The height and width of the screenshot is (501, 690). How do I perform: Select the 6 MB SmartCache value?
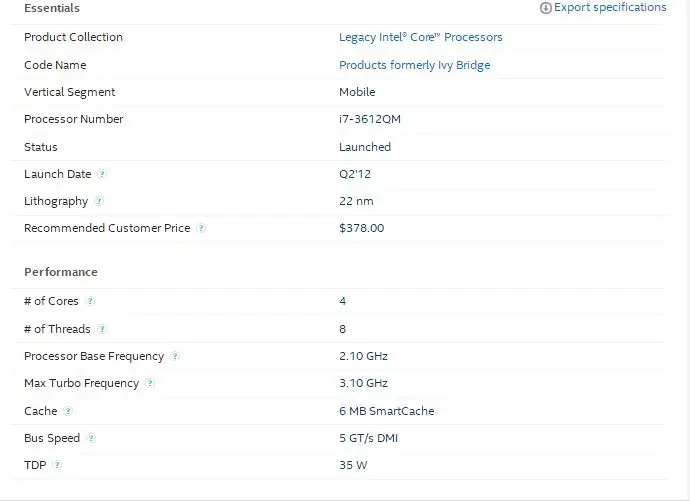click(x=386, y=411)
